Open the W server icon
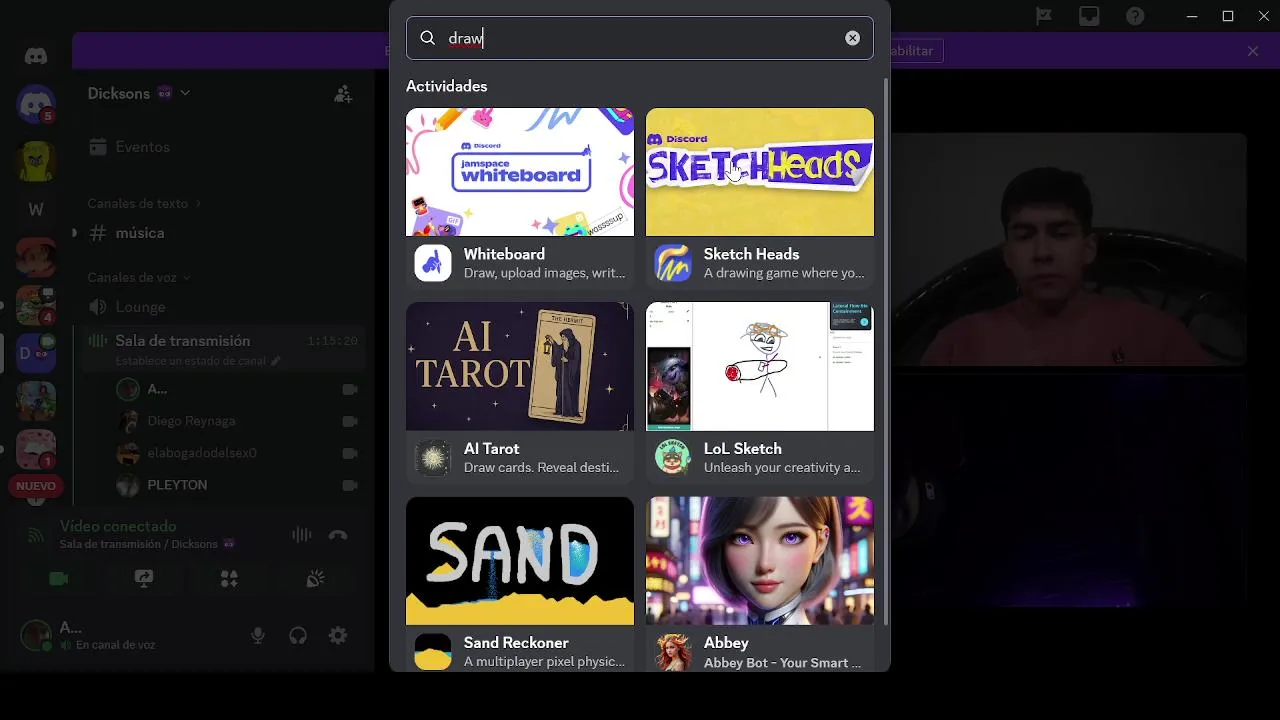 pos(36,209)
